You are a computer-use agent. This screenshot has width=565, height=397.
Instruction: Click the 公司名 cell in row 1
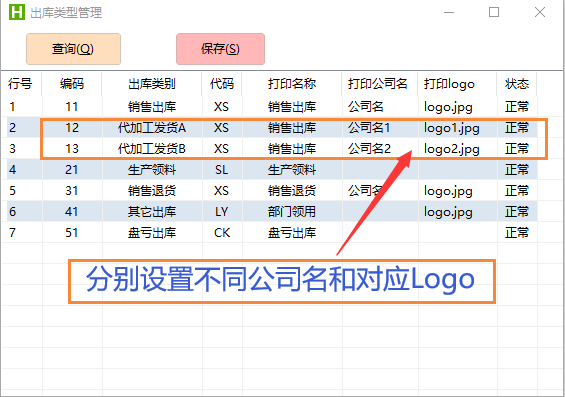click(380, 107)
